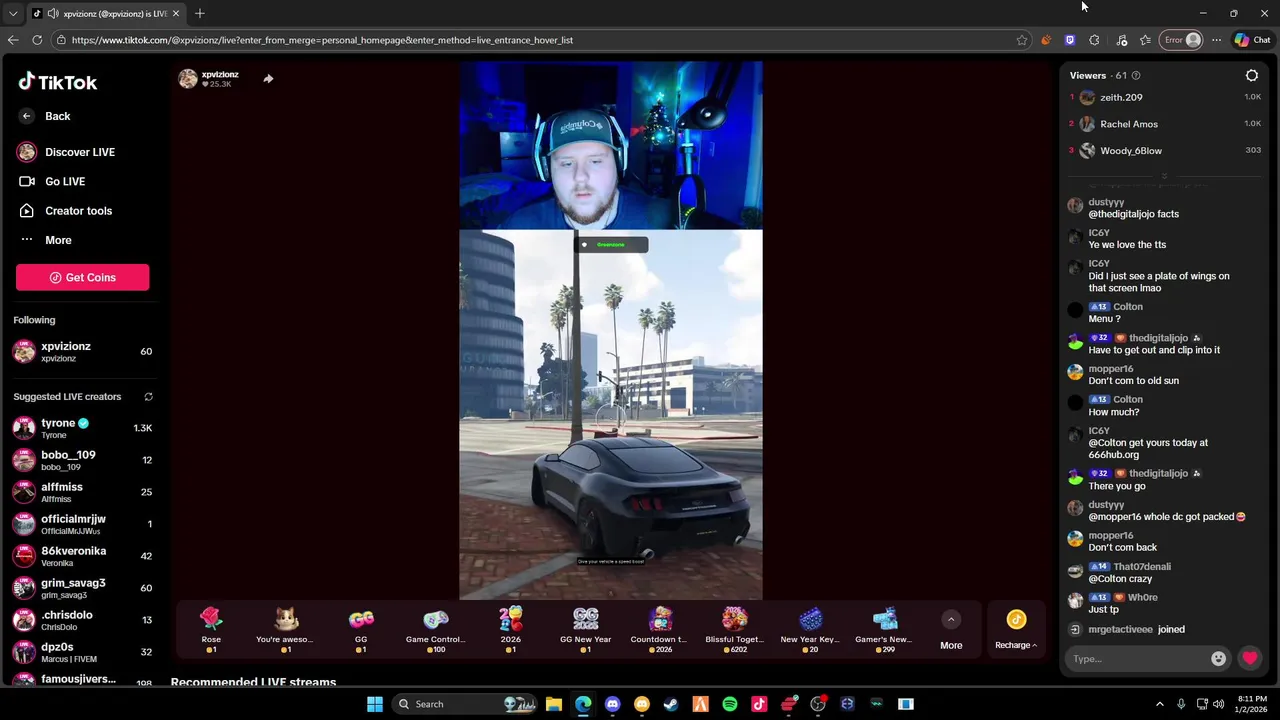The height and width of the screenshot is (720, 1280).
Task: Open Steam from taskbar
Action: 671,704
